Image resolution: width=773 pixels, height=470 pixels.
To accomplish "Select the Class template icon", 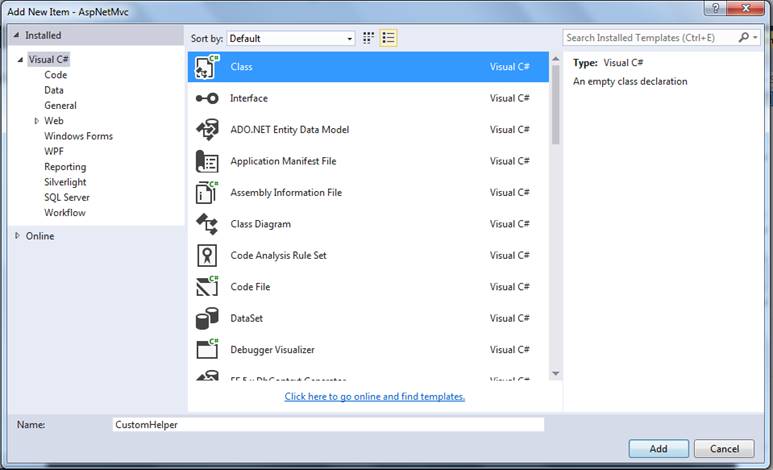I will [x=207, y=67].
